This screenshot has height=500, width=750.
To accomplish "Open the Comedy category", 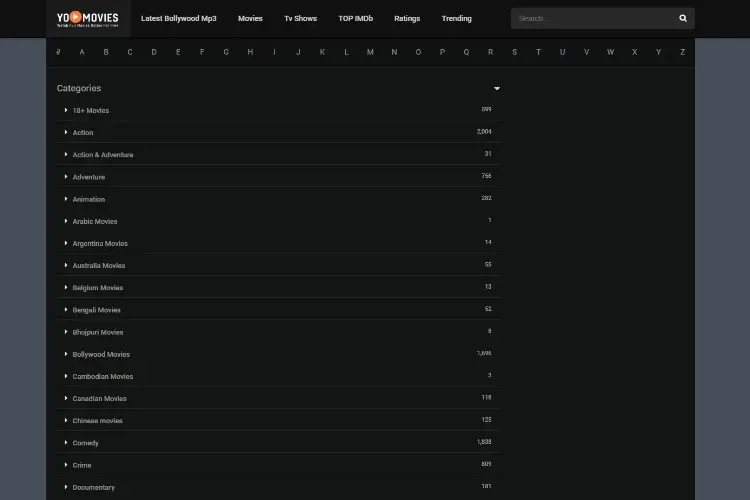I will [x=86, y=443].
